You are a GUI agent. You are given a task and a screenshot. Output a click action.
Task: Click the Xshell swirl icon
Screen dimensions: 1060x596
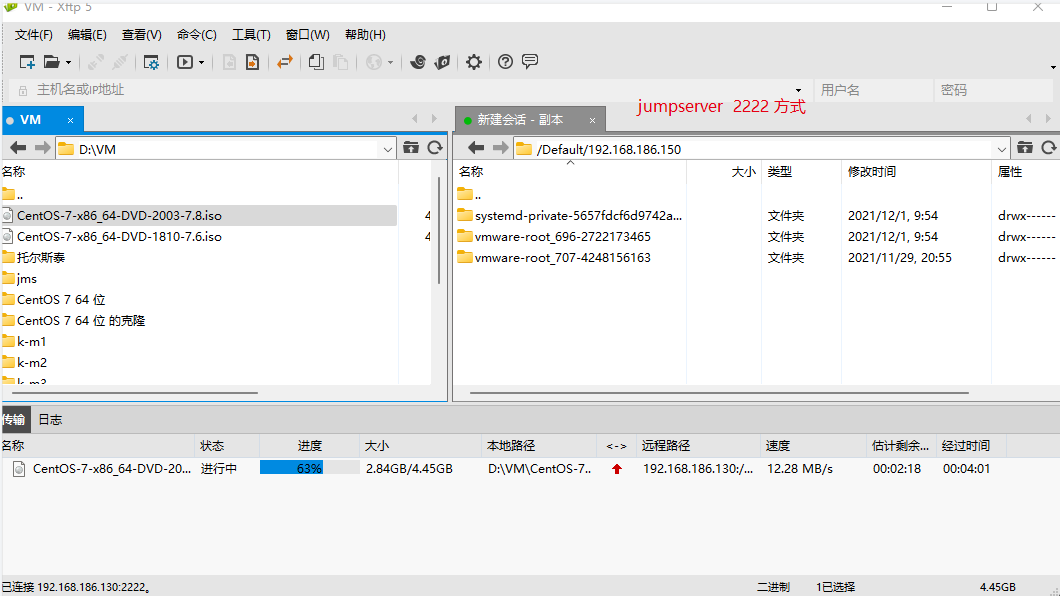[x=418, y=62]
